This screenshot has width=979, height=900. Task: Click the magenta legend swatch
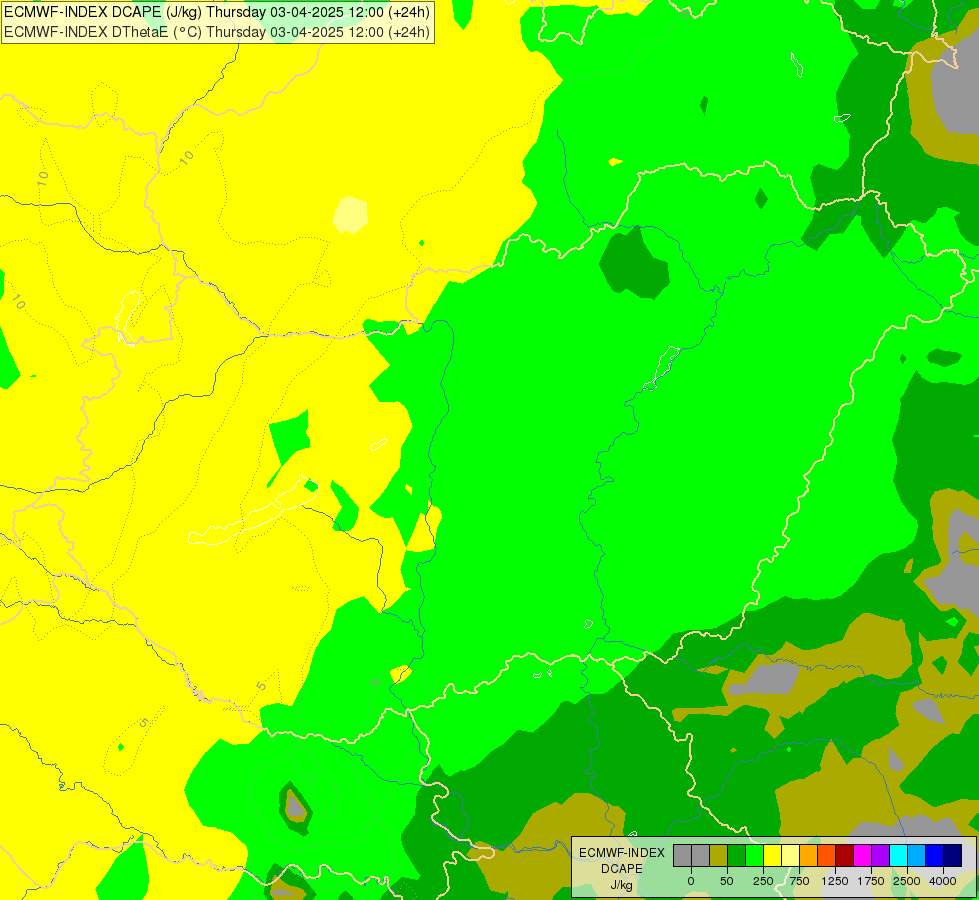[863, 855]
